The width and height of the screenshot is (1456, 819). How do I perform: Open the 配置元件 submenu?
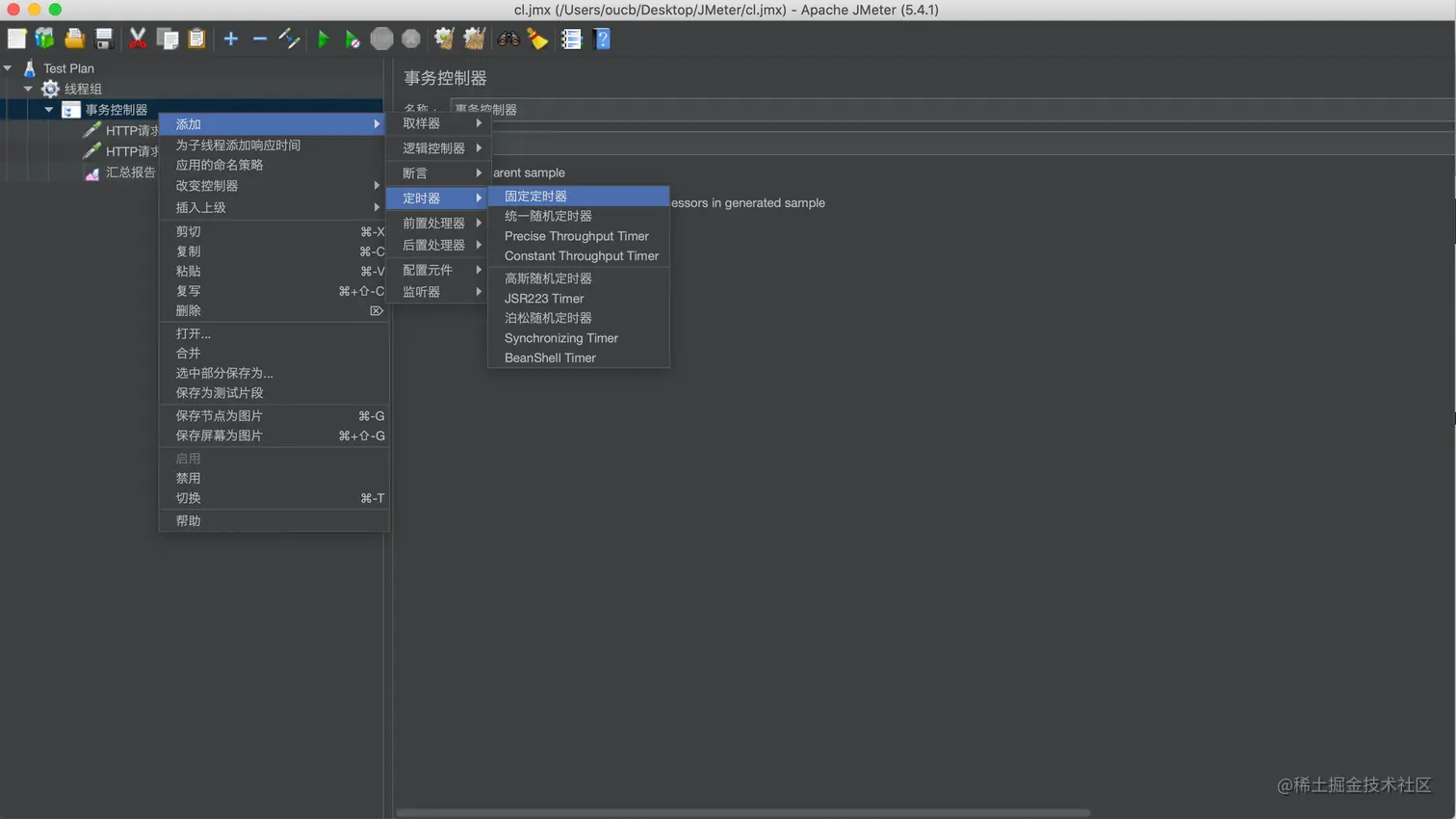439,270
